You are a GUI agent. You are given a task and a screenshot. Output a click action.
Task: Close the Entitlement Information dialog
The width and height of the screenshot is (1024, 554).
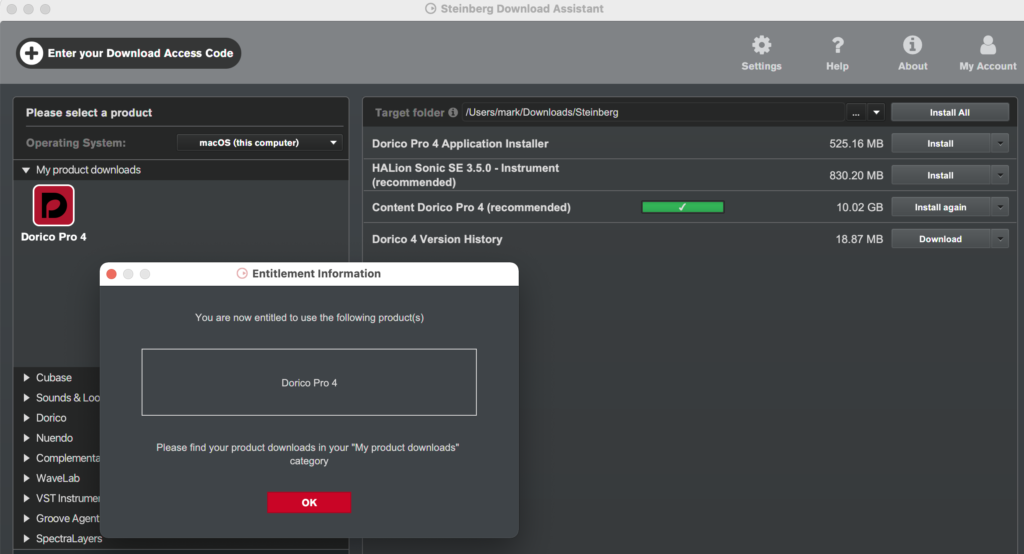pos(112,274)
